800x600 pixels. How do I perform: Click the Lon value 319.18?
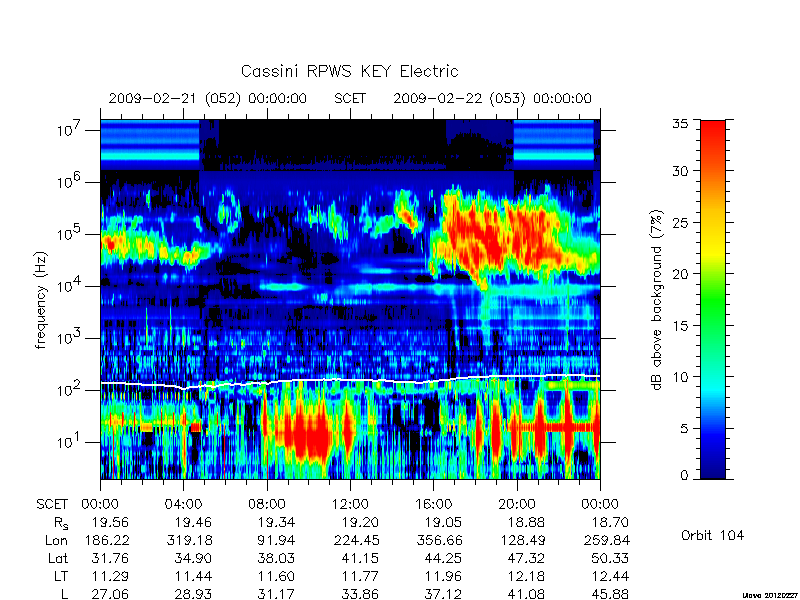(189, 540)
